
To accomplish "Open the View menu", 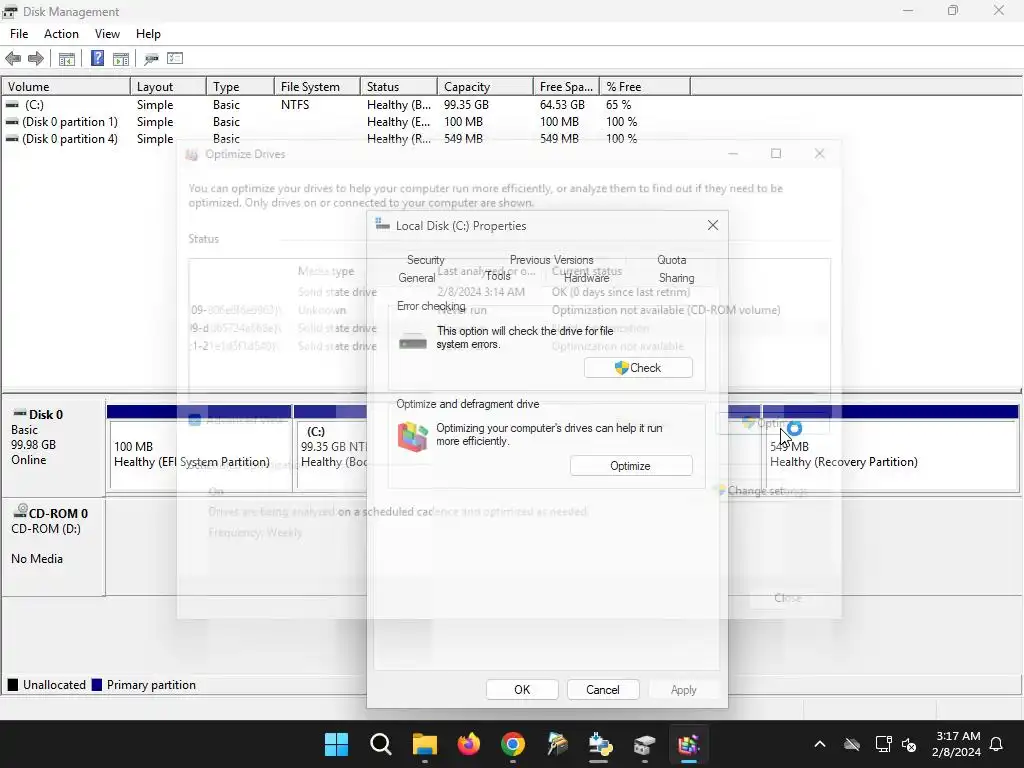I will coord(107,34).
